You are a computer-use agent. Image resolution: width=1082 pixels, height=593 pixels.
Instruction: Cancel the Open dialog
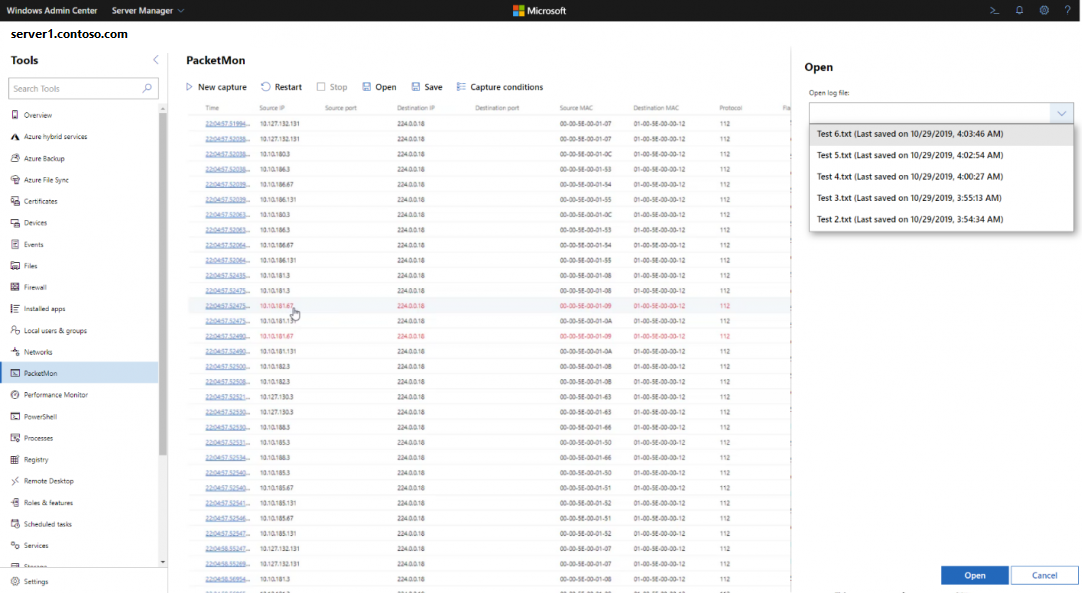click(1044, 575)
